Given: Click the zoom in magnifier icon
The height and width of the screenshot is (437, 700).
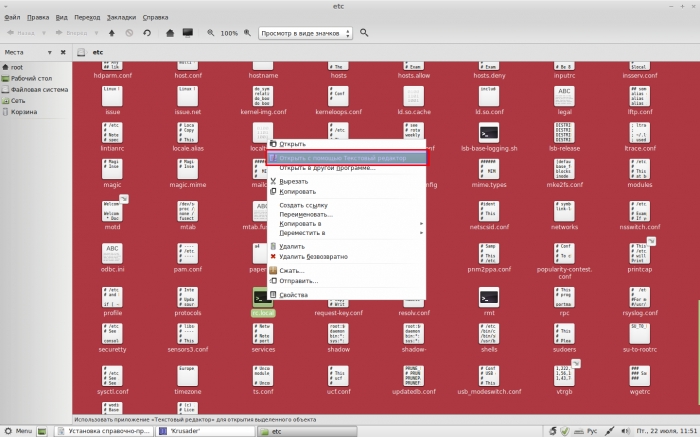Looking at the screenshot, I should click(248, 33).
